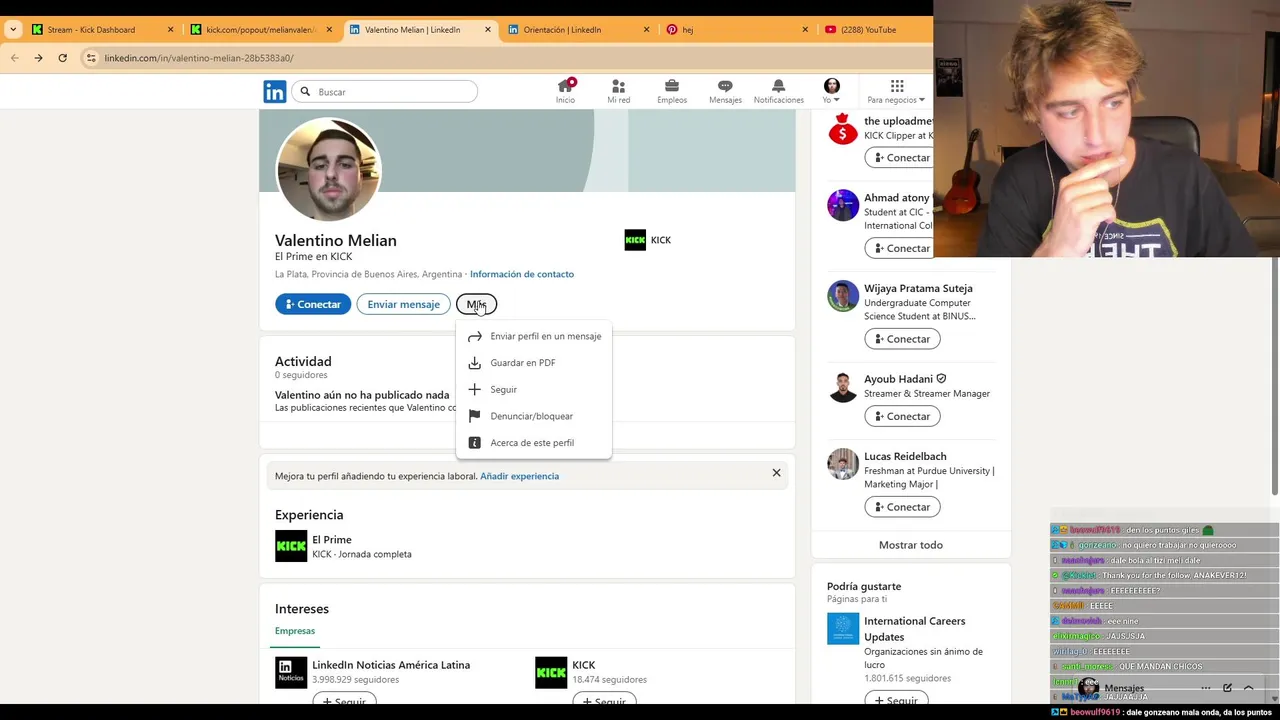
Task: Select Seguir in the Más menu
Action: pos(534,389)
